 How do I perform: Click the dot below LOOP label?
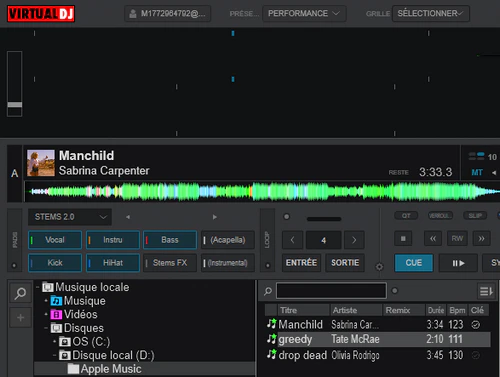point(267,266)
